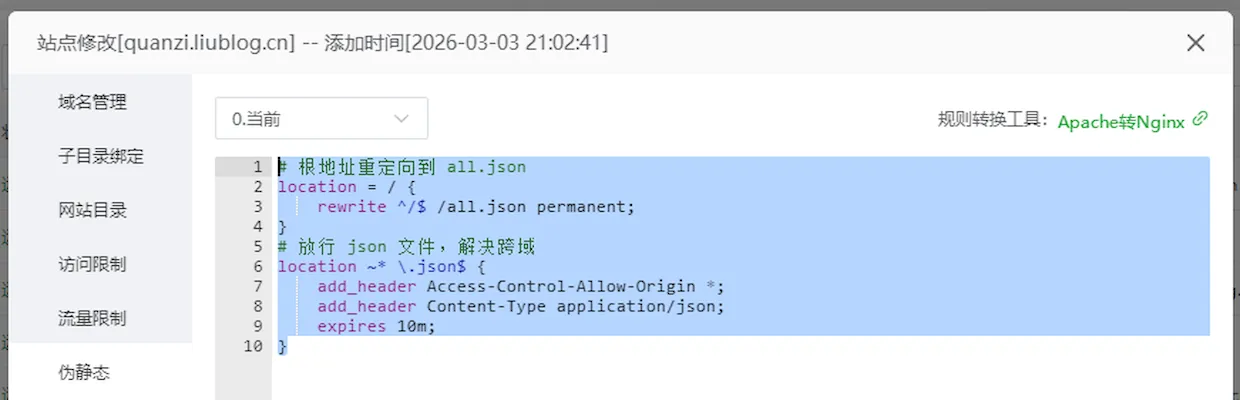Select the 伪静态 tab

tap(84, 372)
